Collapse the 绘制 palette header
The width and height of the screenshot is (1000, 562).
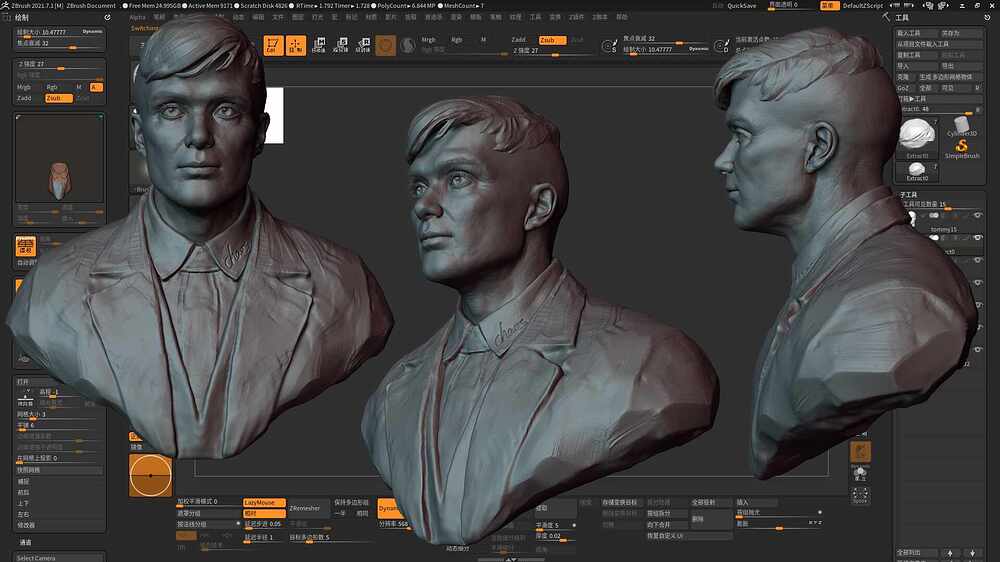point(22,18)
